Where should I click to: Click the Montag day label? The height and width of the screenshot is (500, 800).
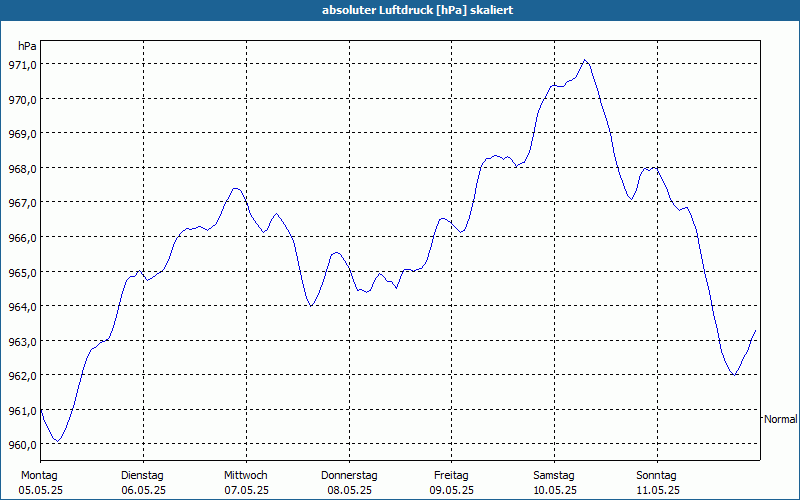39,476
